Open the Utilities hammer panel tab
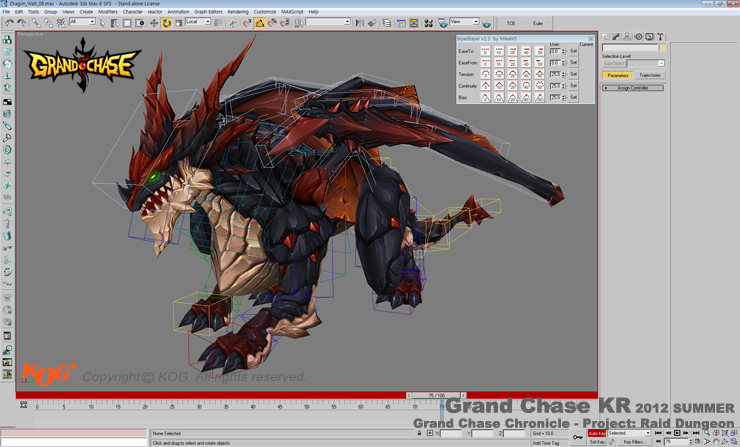This screenshot has width=740, height=447. (x=660, y=37)
